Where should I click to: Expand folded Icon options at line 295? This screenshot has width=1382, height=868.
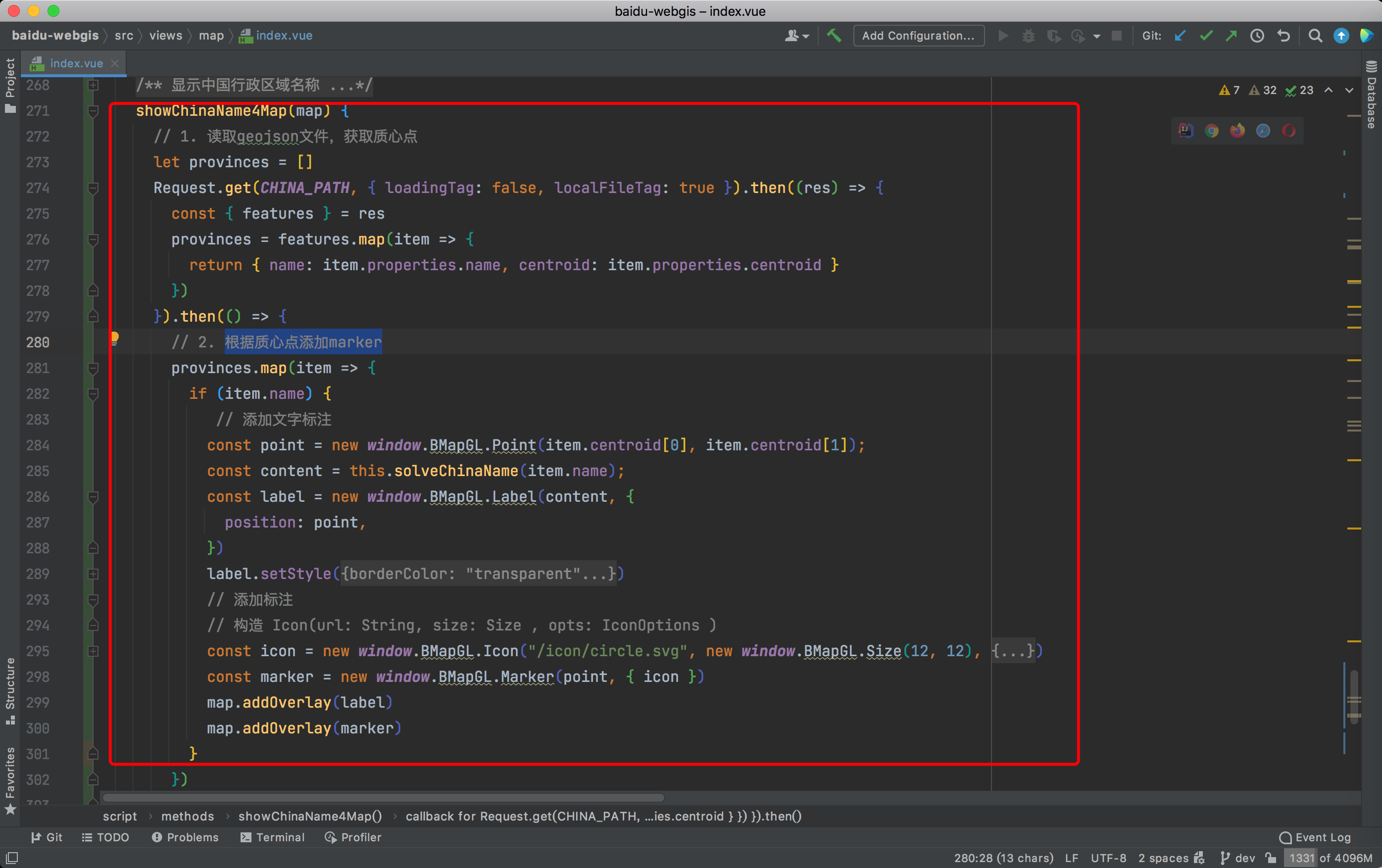click(93, 651)
